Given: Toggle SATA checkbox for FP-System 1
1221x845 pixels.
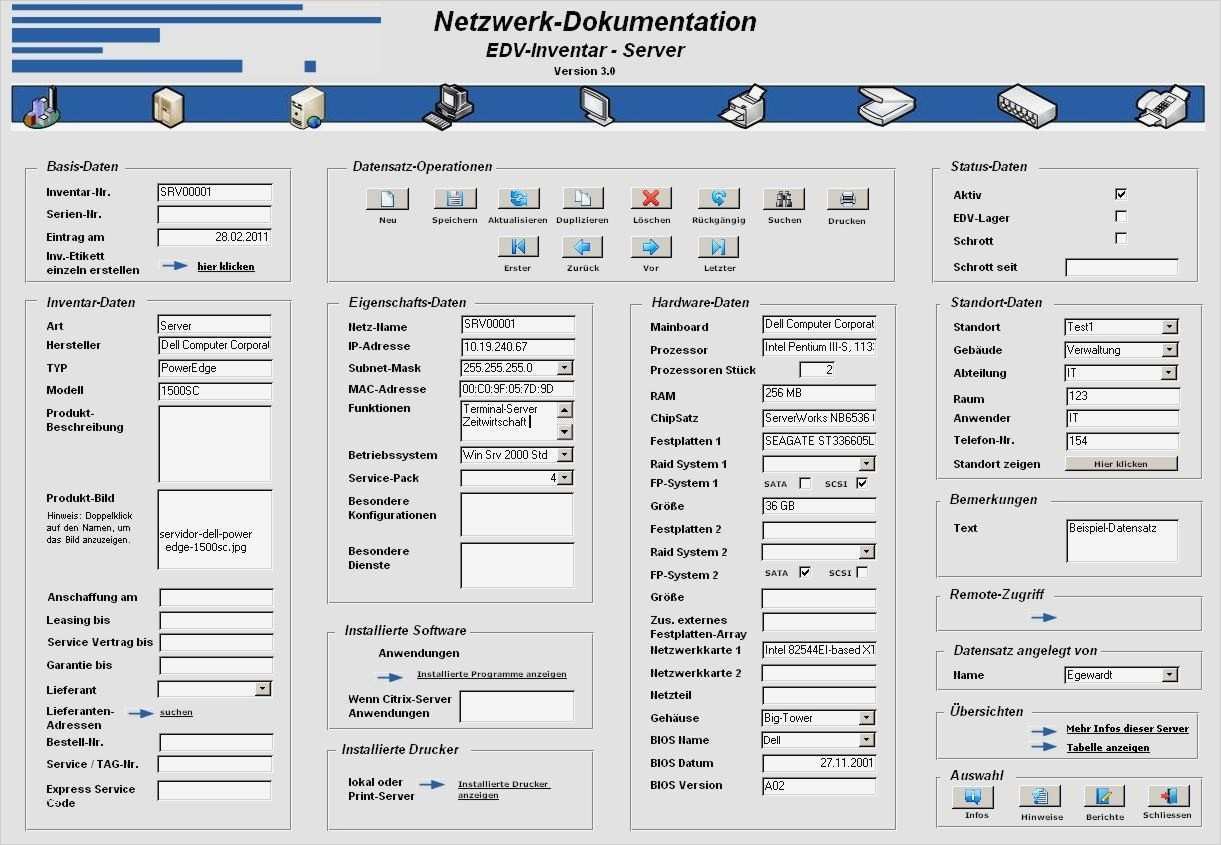Looking at the screenshot, I should point(805,483).
